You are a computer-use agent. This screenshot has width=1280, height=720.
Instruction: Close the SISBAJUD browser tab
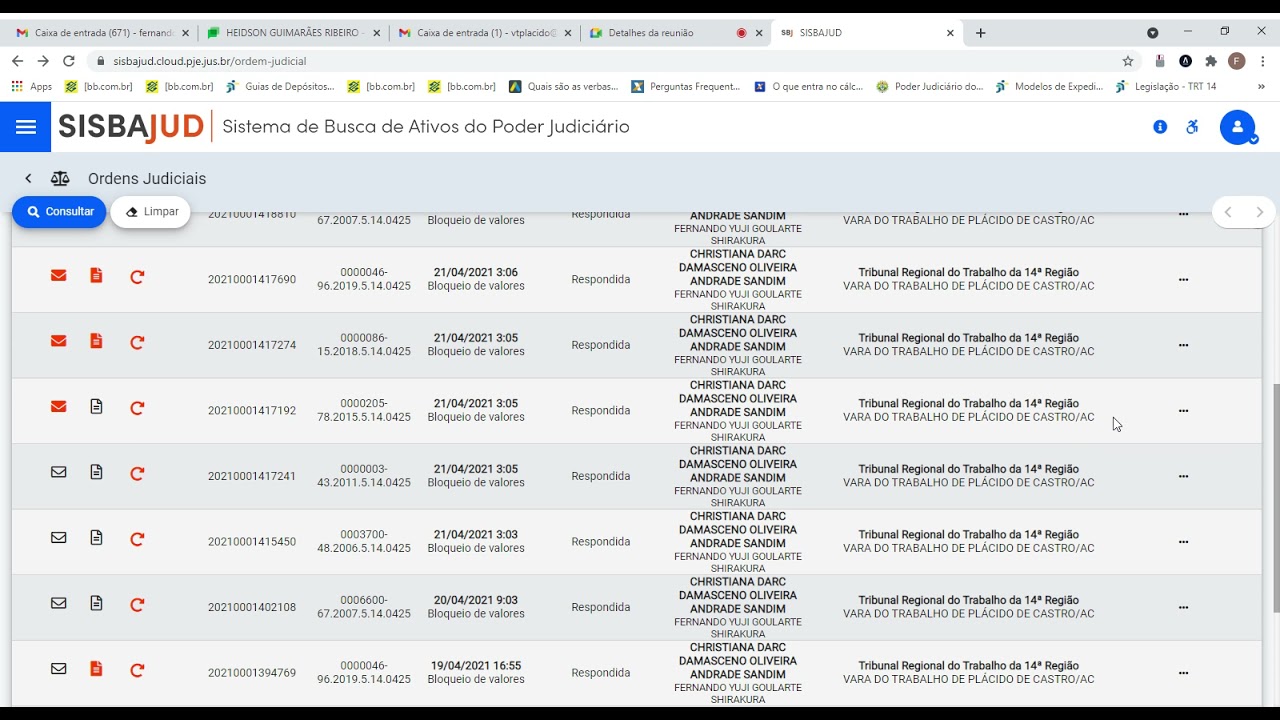[950, 33]
